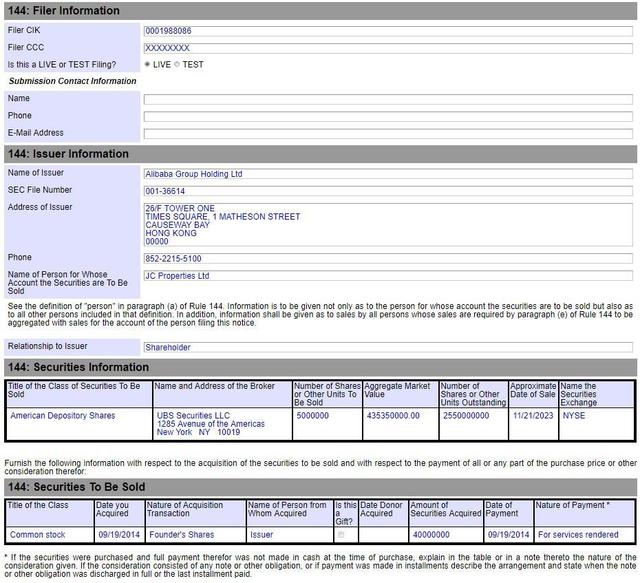Click the Filer CCC field
Screen dimensions: 640x583
coord(387,47)
